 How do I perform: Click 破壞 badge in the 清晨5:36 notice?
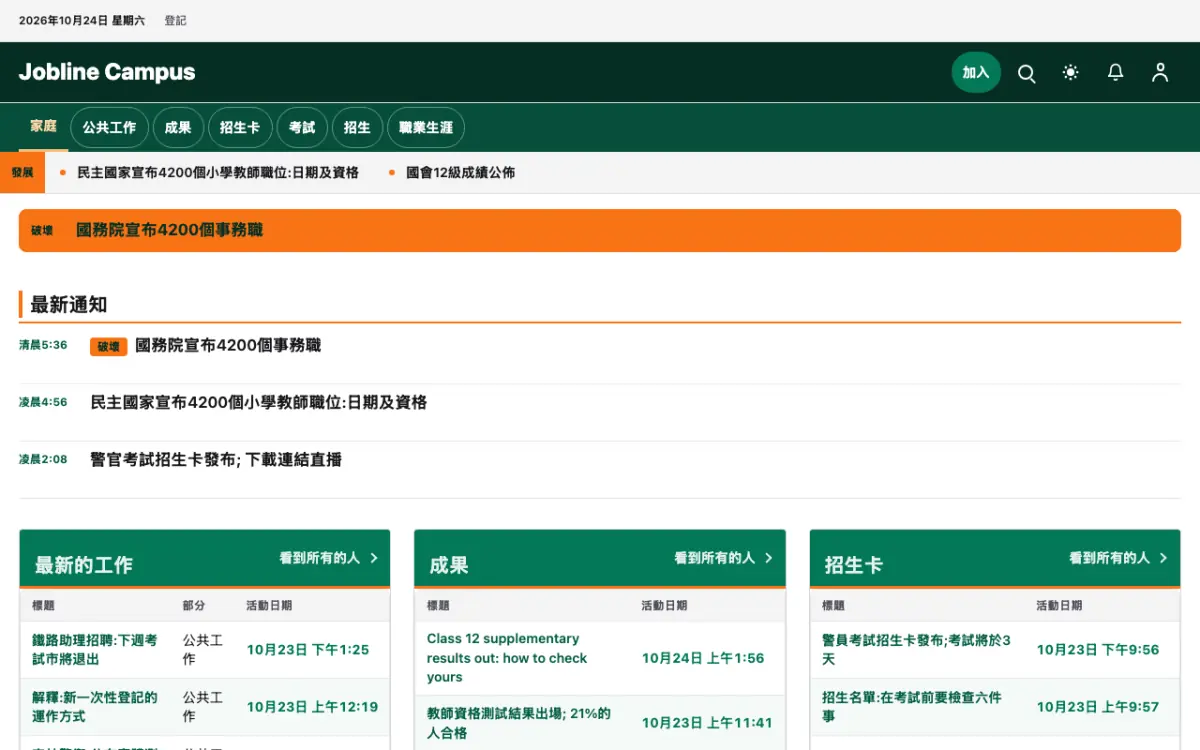click(109, 347)
